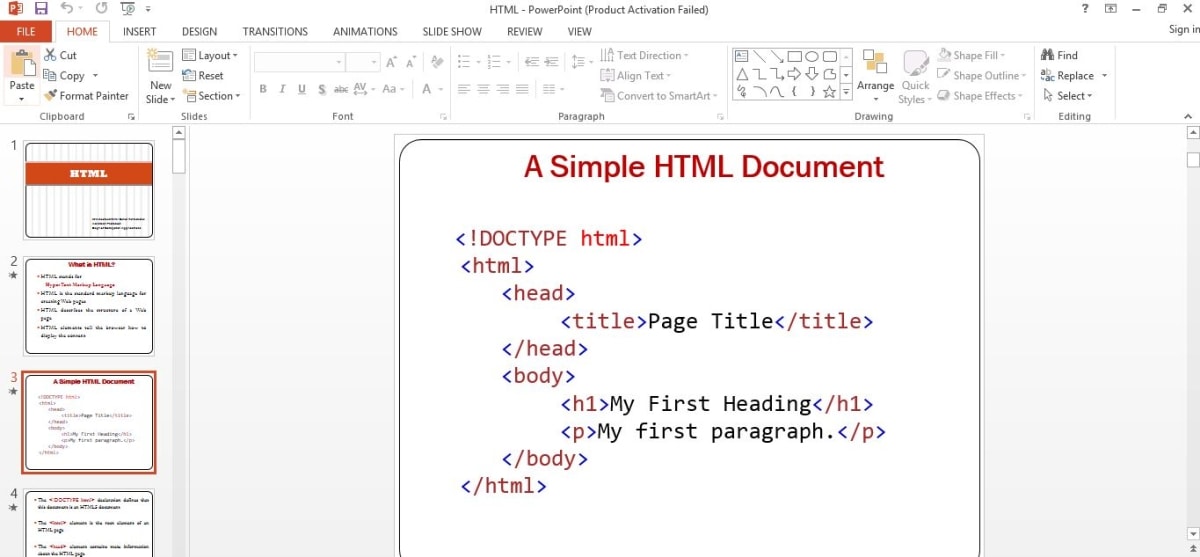Image resolution: width=1200 pixels, height=557 pixels.
Task: Decrease list indent level
Action: tap(533, 62)
